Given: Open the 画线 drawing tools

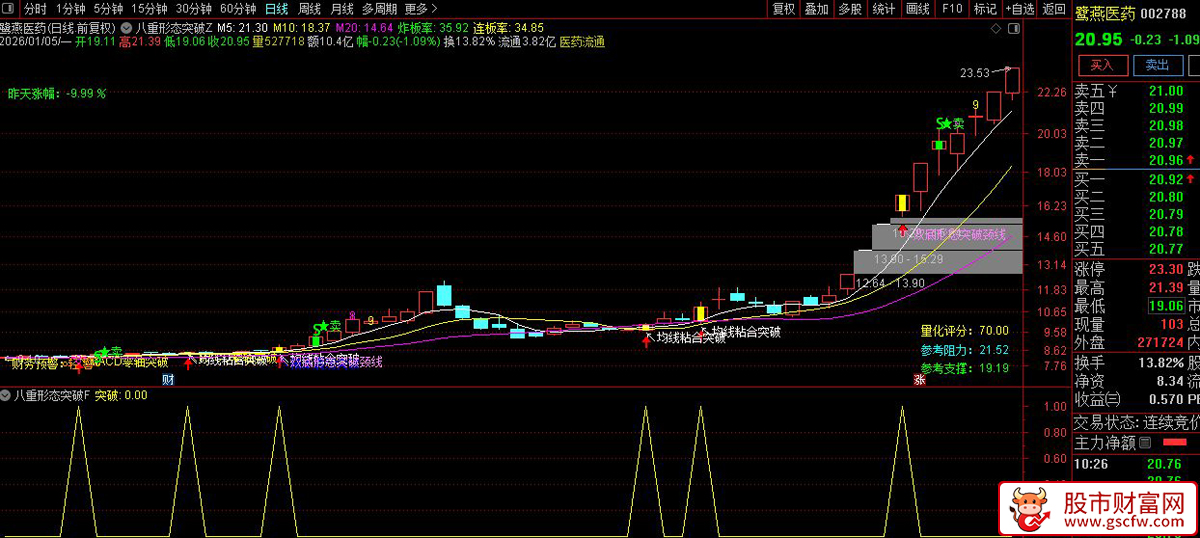Looking at the screenshot, I should [917, 9].
